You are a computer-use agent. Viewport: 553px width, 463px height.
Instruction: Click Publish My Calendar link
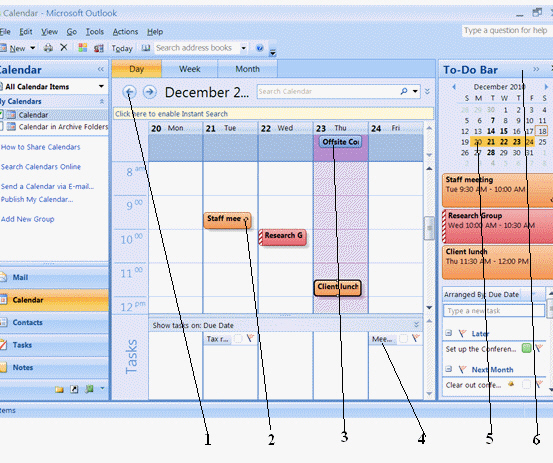pos(37,199)
